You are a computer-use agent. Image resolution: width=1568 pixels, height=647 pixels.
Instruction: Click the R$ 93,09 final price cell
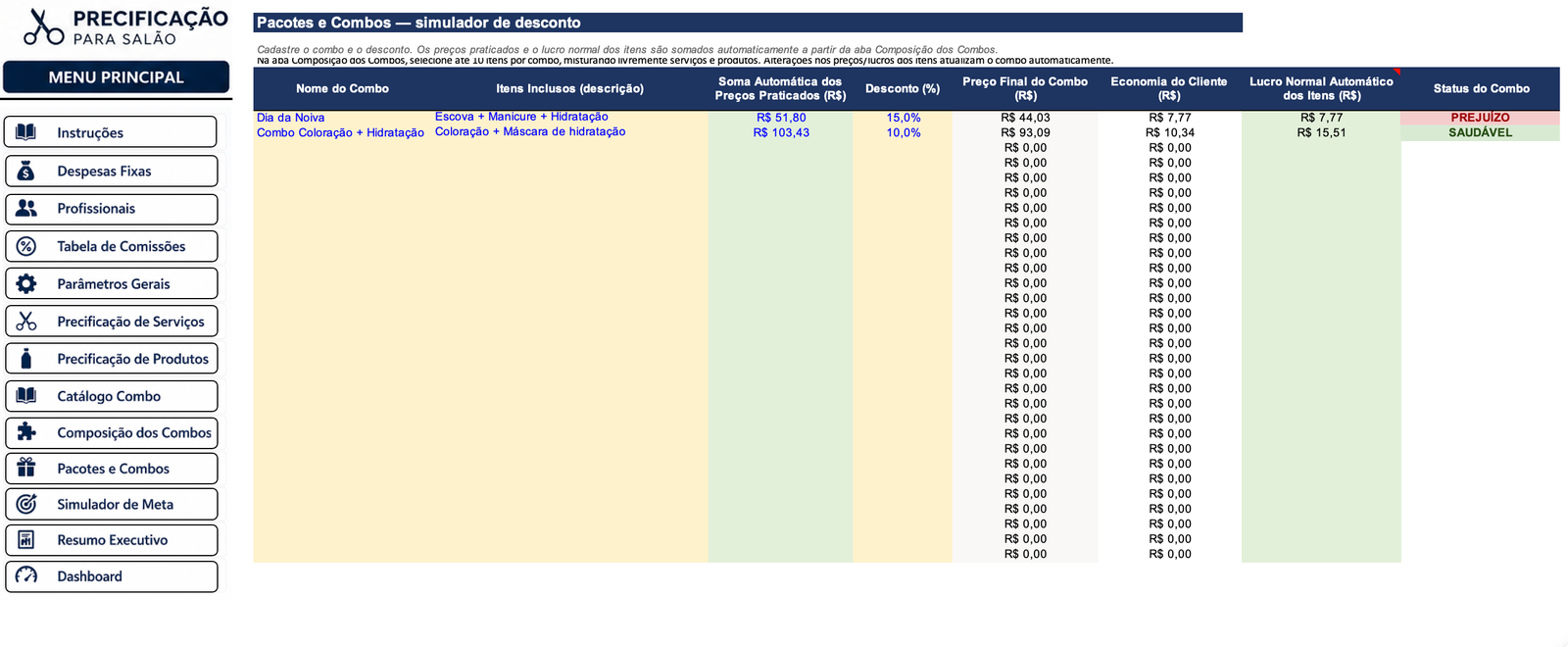coord(1025,132)
